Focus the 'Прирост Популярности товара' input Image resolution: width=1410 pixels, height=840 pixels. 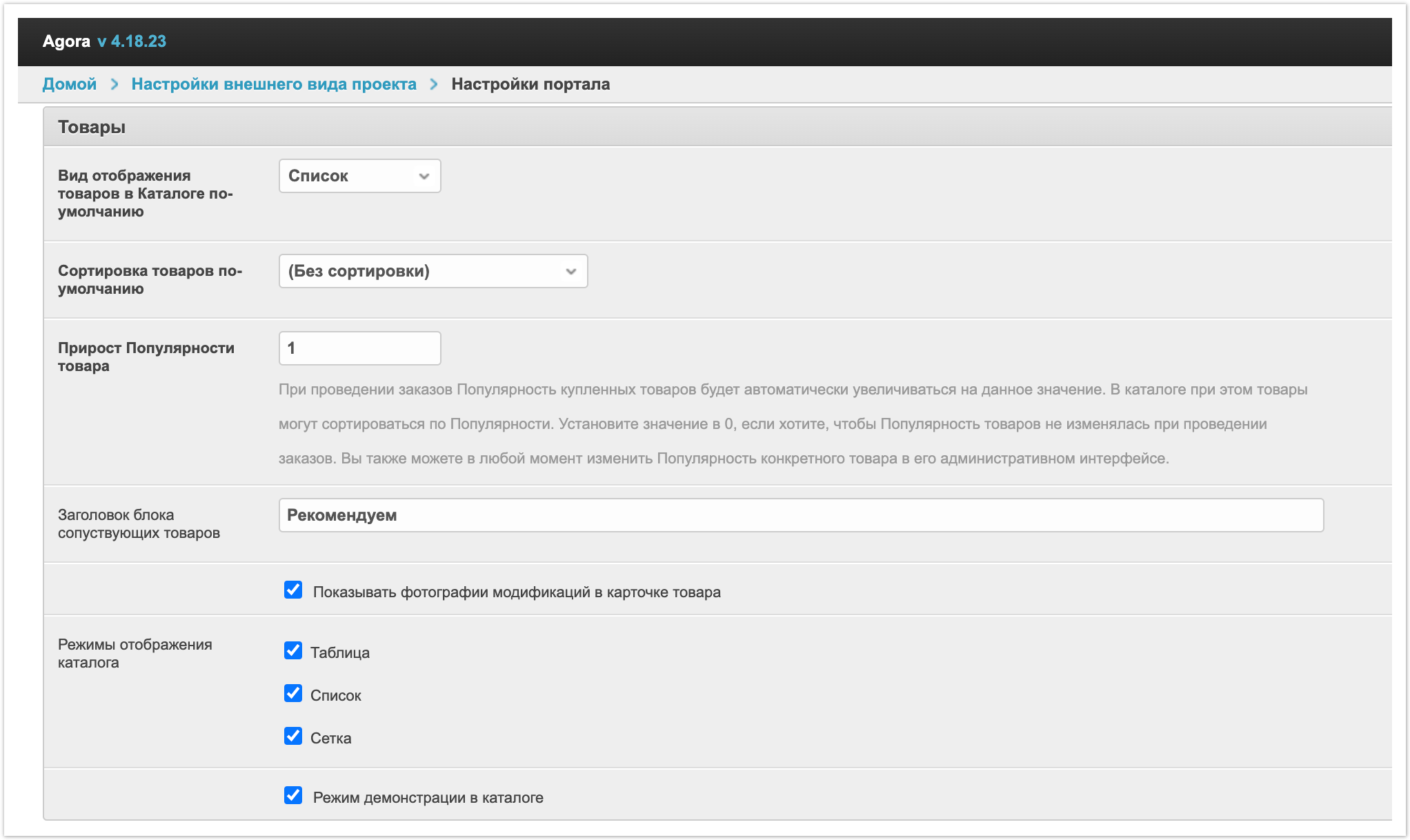(x=359, y=348)
